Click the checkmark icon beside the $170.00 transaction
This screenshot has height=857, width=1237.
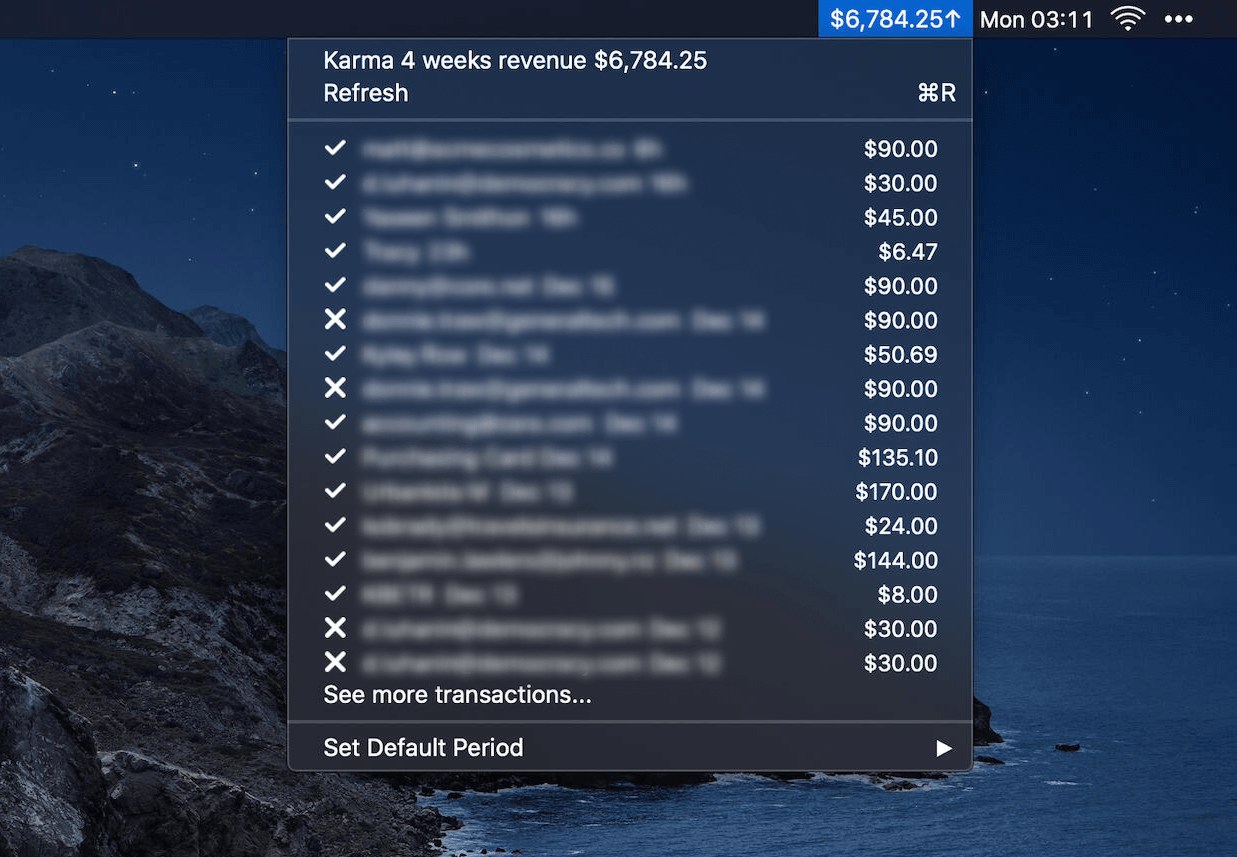335,491
